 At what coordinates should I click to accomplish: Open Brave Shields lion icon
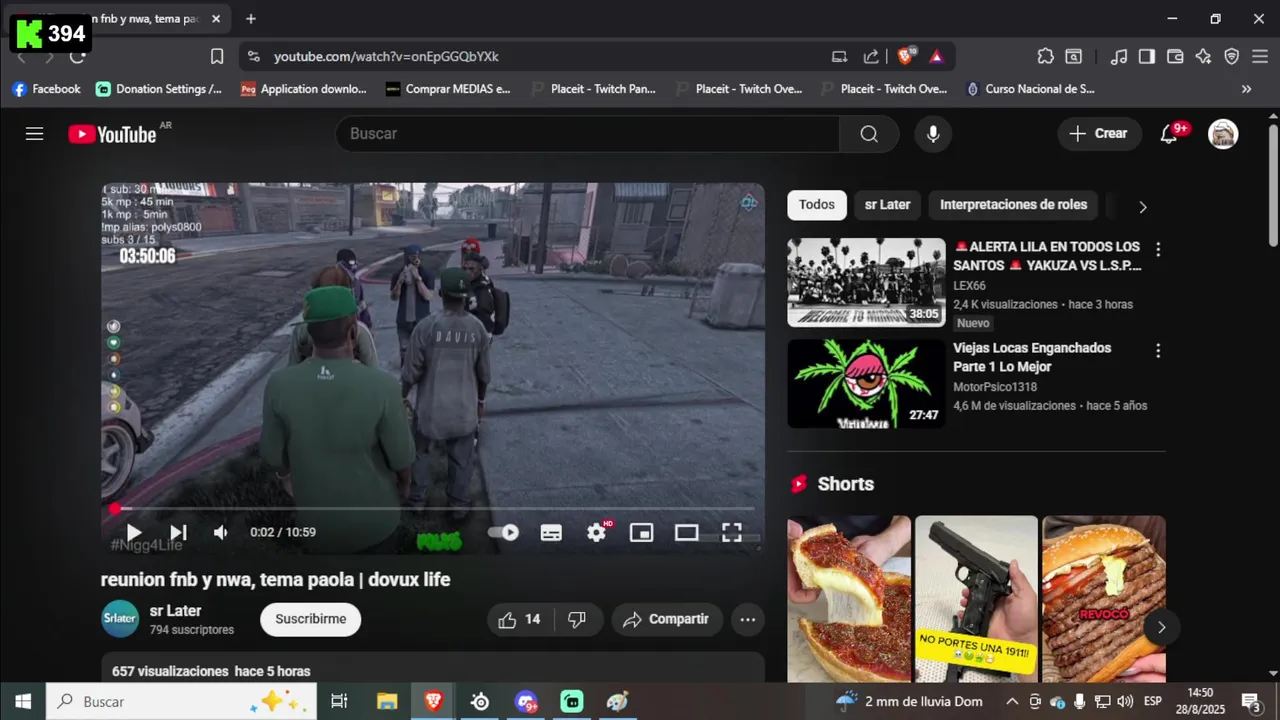tap(905, 57)
